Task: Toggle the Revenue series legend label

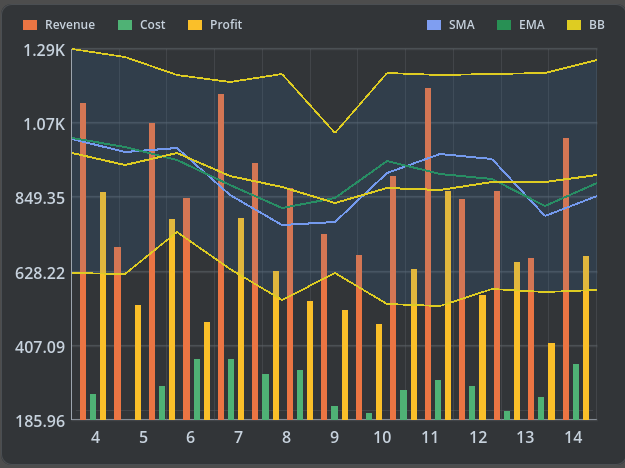Action: [68, 24]
